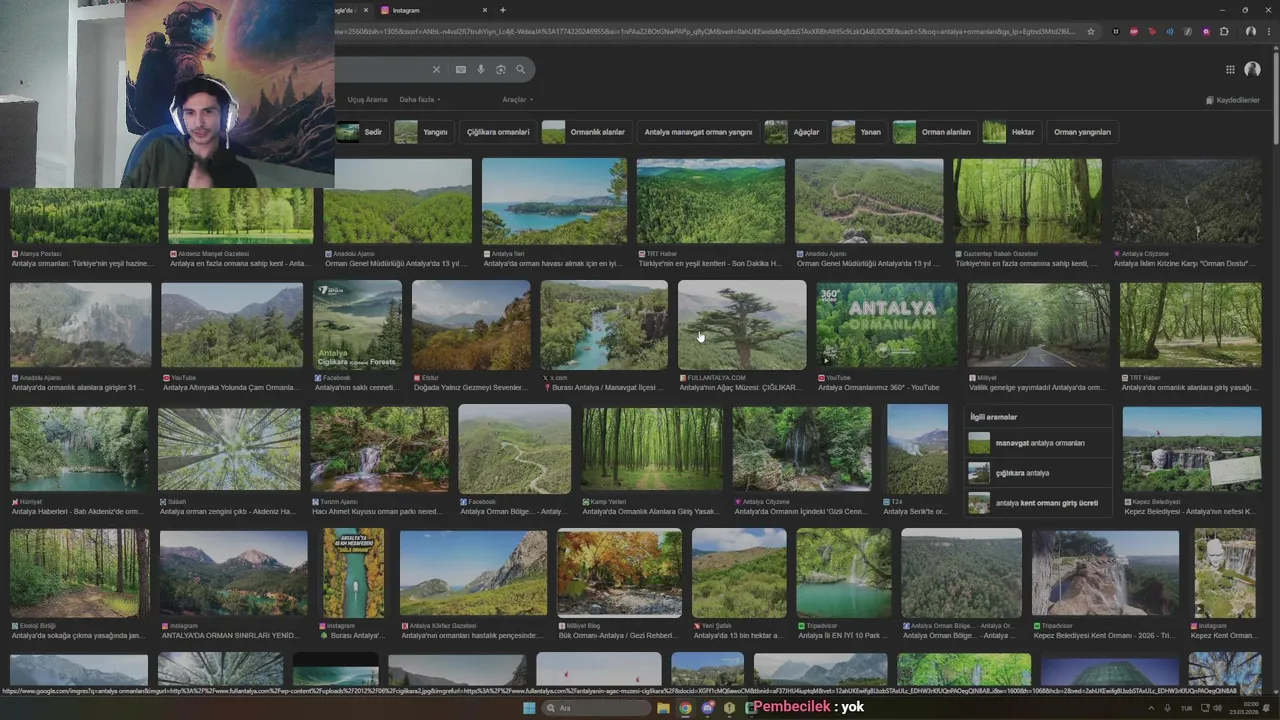Viewport: 1280px width, 720px height.
Task: Open Kepez Belediyesi image in third row
Action: pyautogui.click(x=1192, y=449)
